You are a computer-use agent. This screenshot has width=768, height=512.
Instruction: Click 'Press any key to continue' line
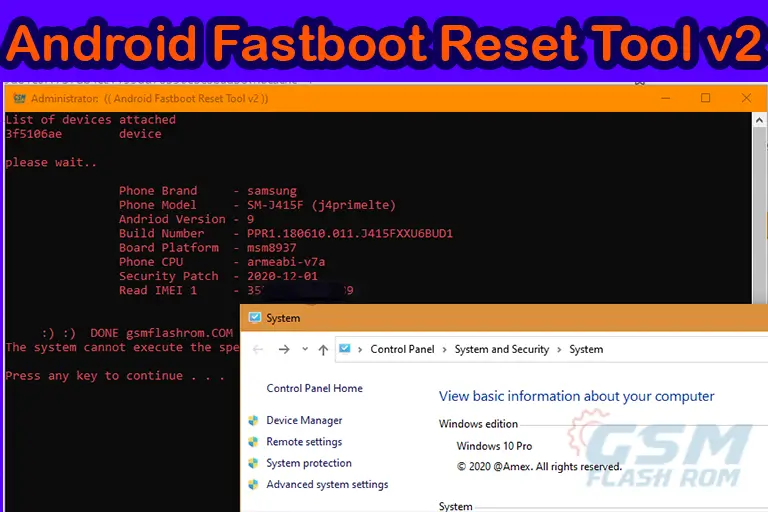point(115,376)
